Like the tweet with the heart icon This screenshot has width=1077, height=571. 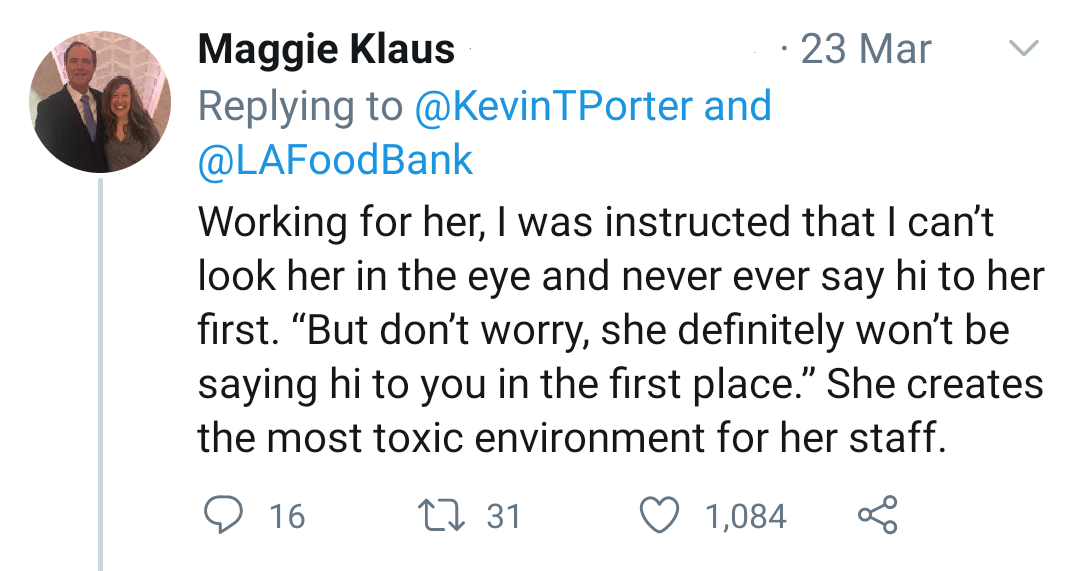pos(658,515)
